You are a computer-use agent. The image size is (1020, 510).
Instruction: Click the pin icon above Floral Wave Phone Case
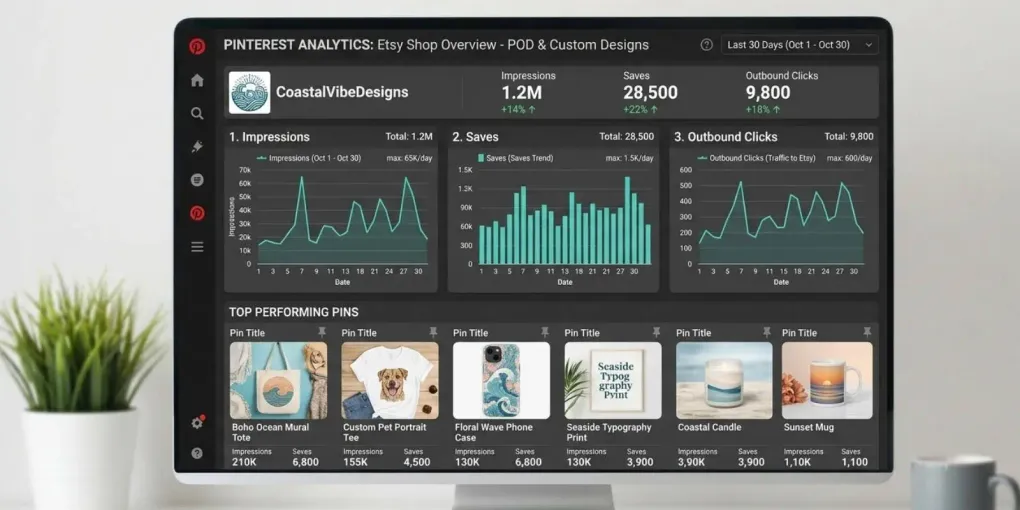click(x=544, y=332)
